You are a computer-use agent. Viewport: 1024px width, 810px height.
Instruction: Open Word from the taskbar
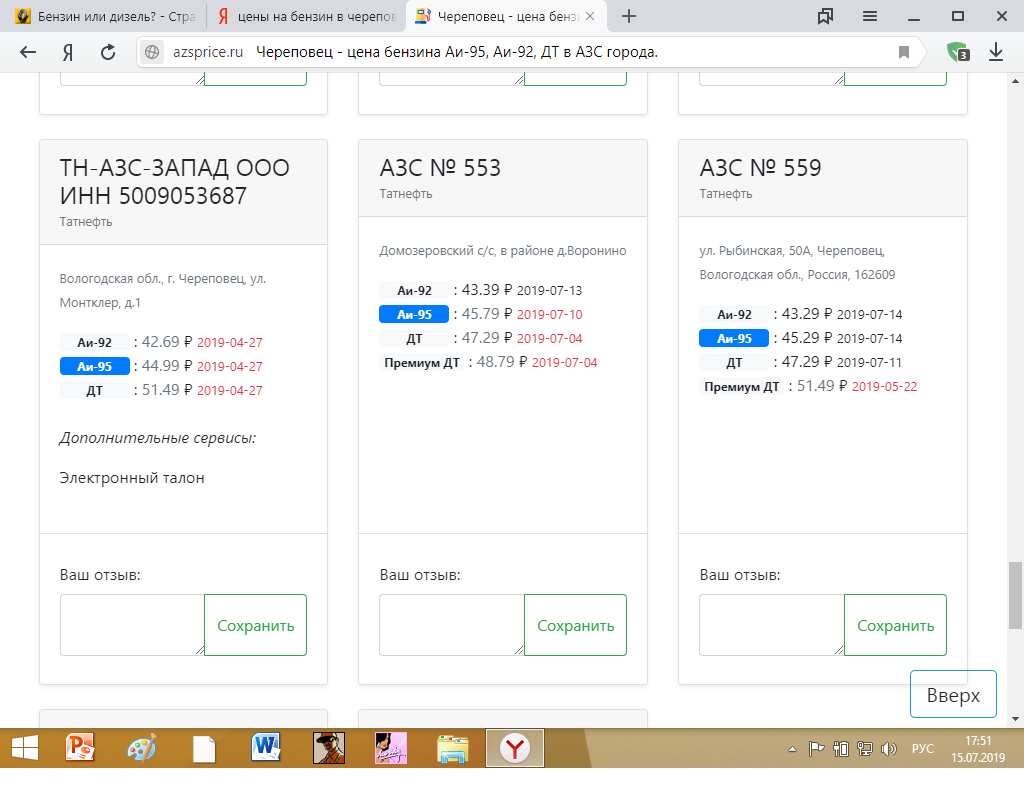(266, 748)
